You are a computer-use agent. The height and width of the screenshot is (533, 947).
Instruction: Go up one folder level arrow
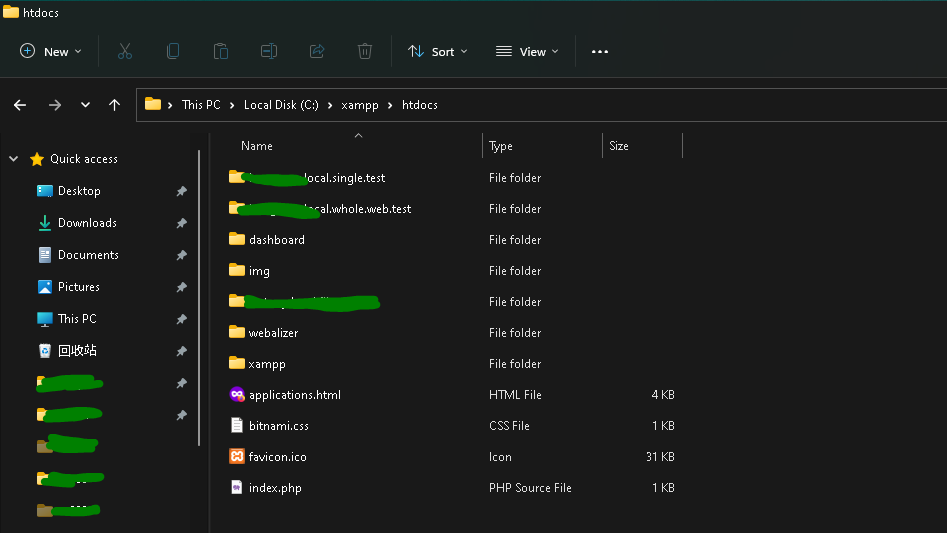(x=115, y=105)
